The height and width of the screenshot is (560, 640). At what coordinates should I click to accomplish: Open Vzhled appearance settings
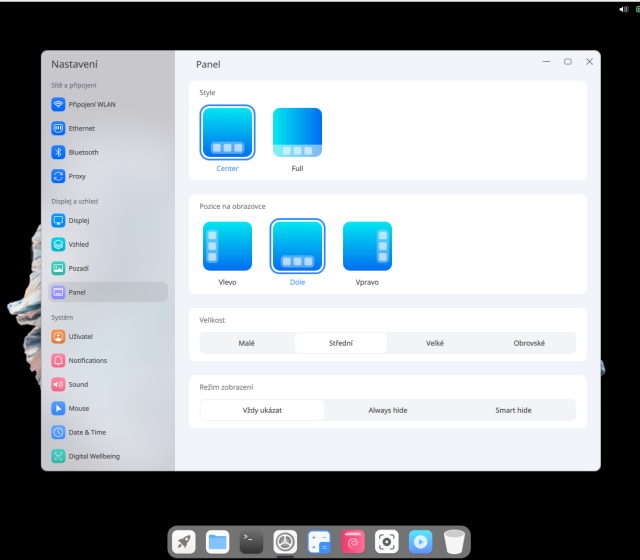(x=78, y=244)
